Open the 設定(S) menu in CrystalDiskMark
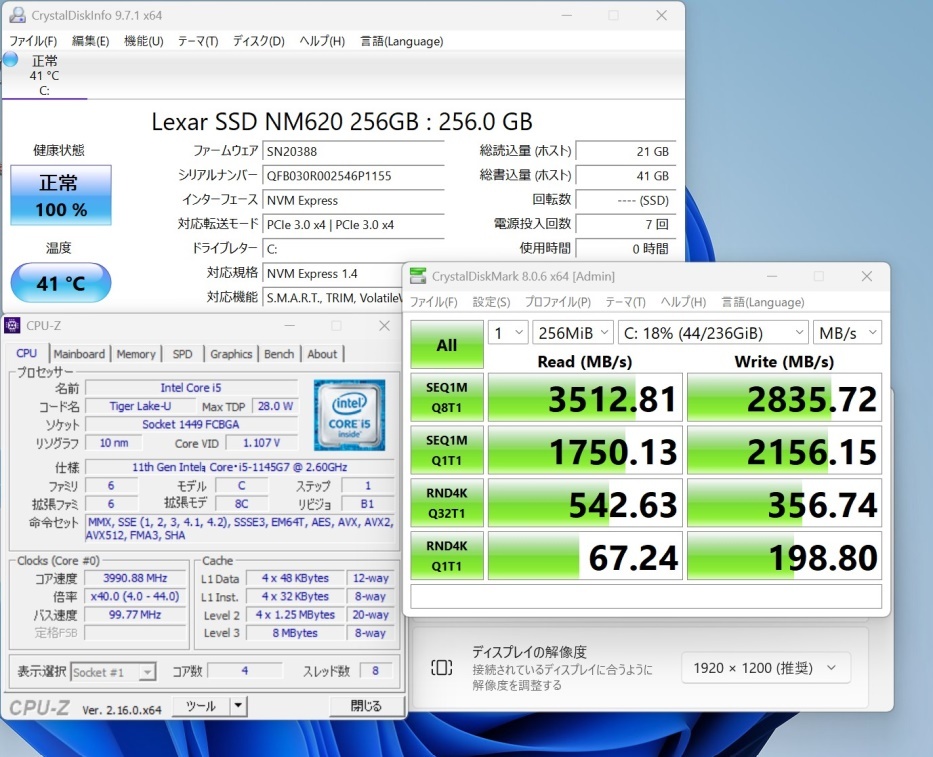 [x=491, y=302]
